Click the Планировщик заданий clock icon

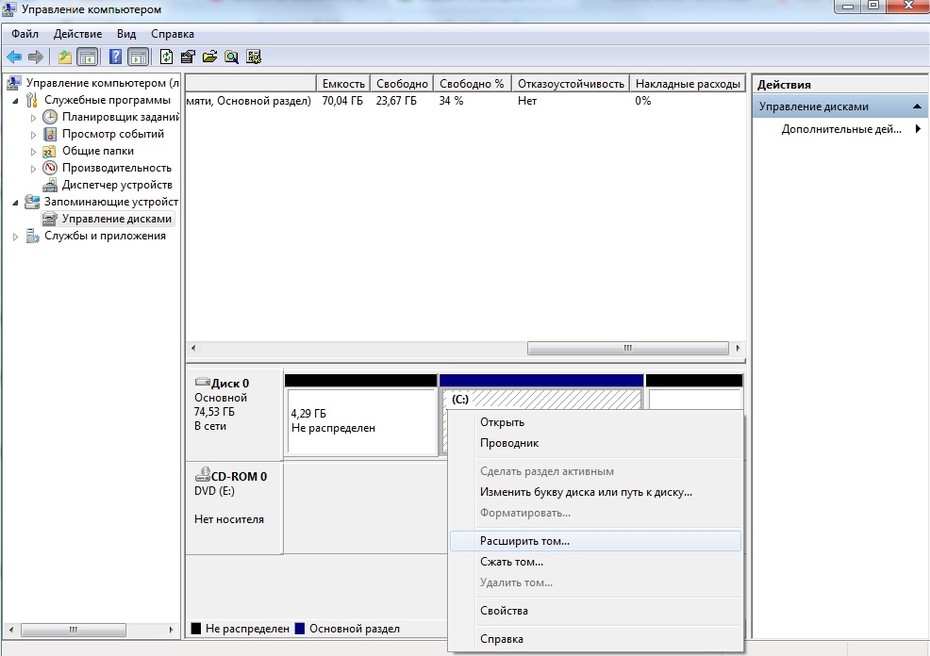[50, 117]
